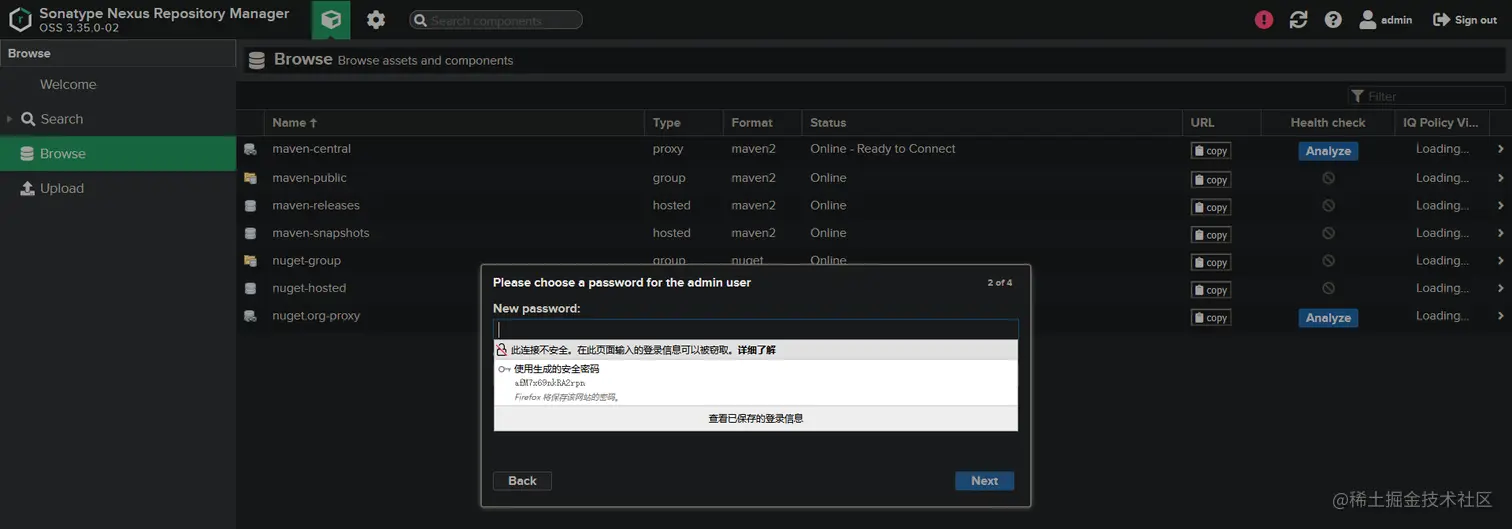Click the Format column header
1512x529 pixels.
(762, 123)
